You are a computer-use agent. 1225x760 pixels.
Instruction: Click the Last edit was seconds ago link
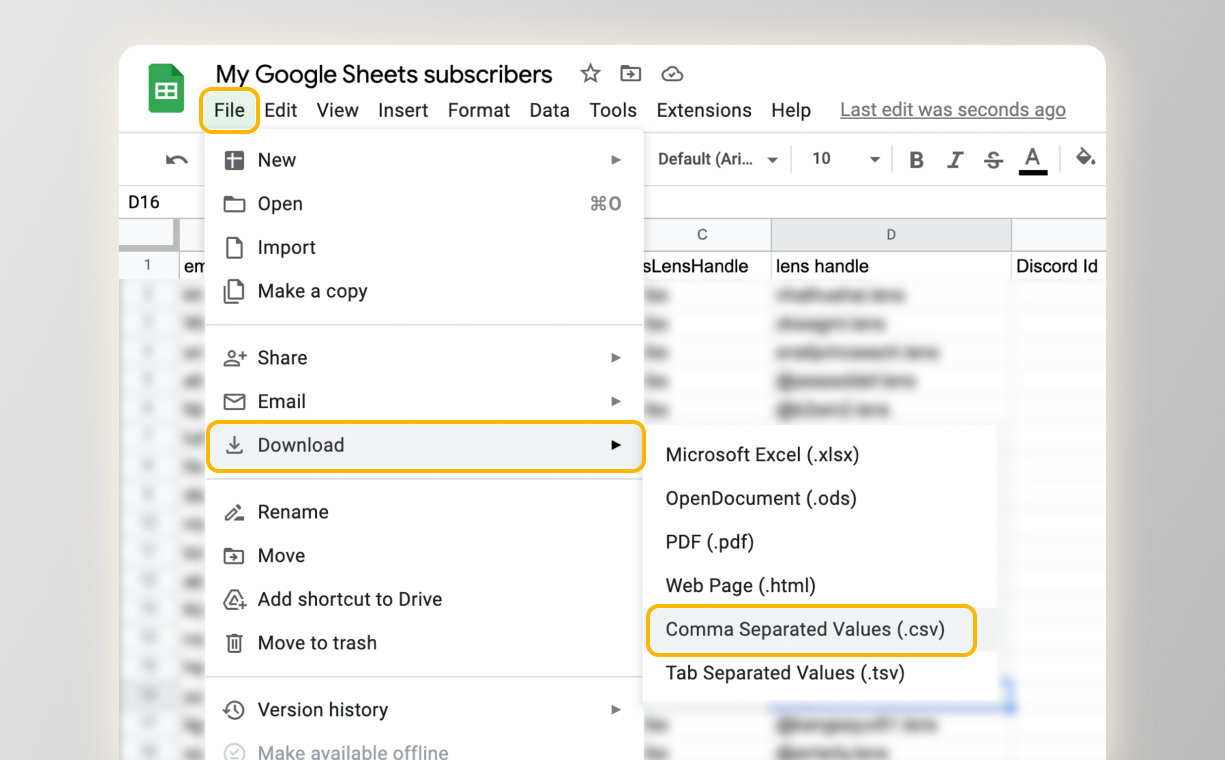(953, 110)
